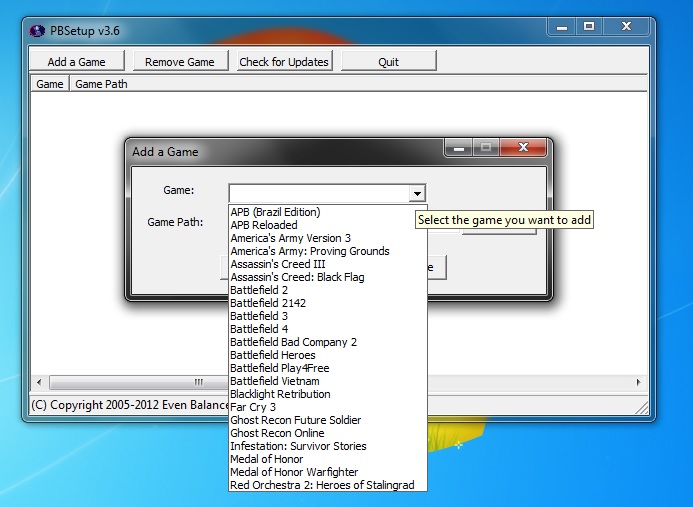Collapse the Game combo box arrow

417,193
